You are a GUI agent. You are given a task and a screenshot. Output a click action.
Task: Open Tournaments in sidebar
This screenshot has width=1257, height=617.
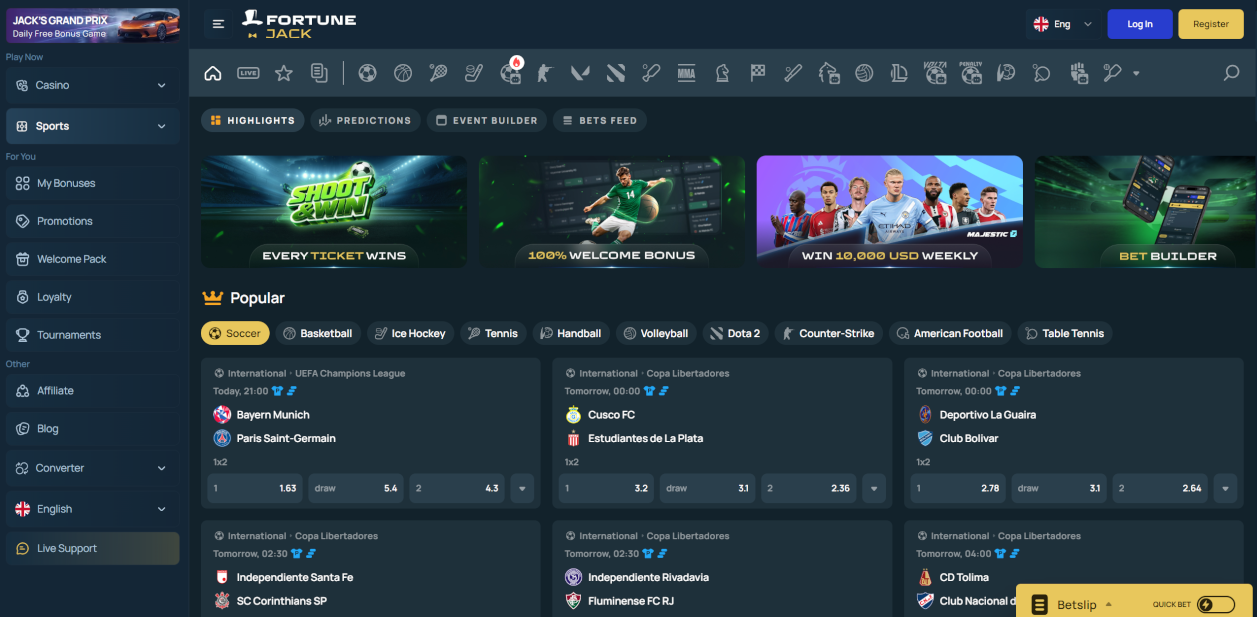click(93, 335)
